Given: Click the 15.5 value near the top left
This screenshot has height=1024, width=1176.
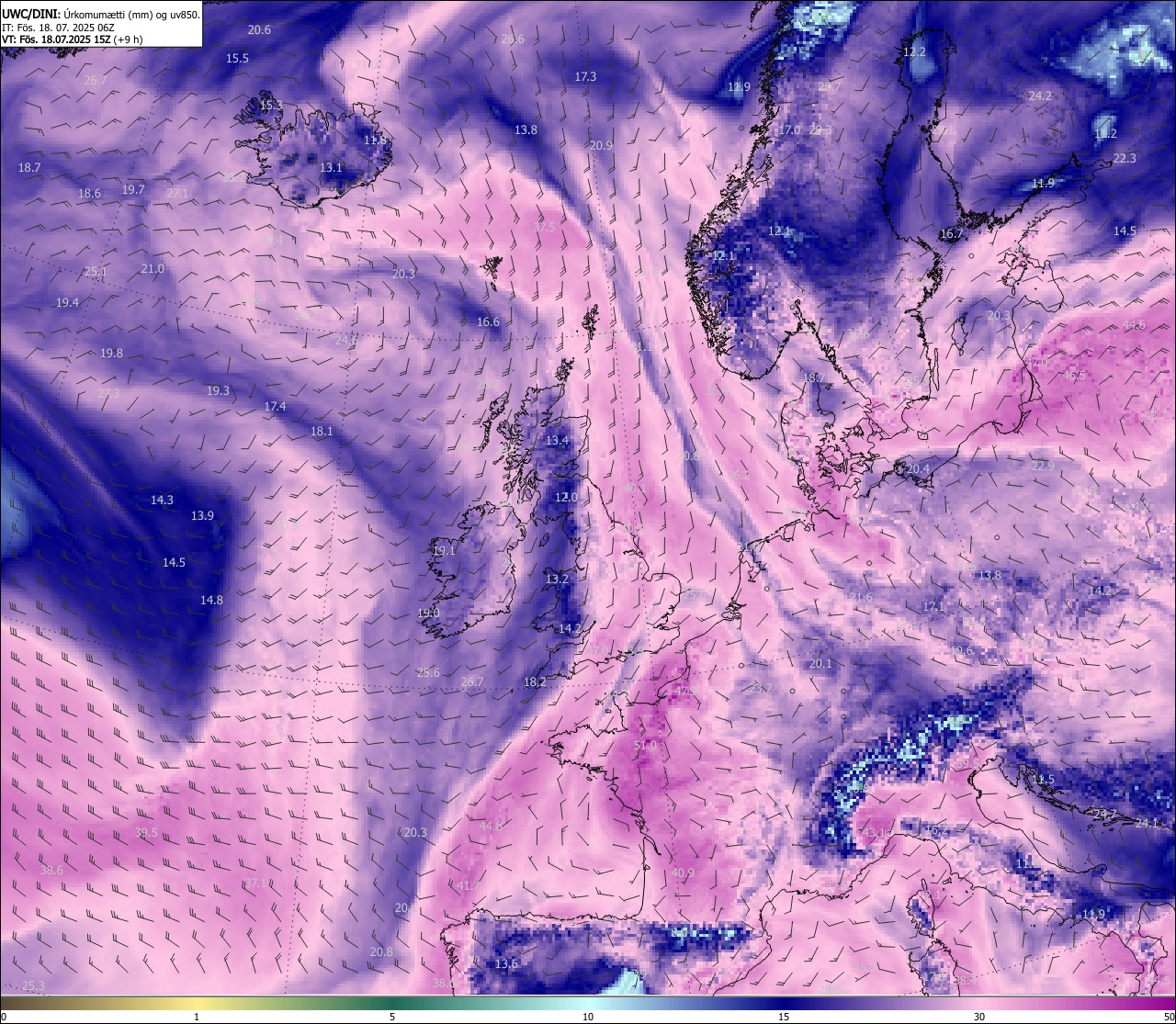Looking at the screenshot, I should (237, 58).
